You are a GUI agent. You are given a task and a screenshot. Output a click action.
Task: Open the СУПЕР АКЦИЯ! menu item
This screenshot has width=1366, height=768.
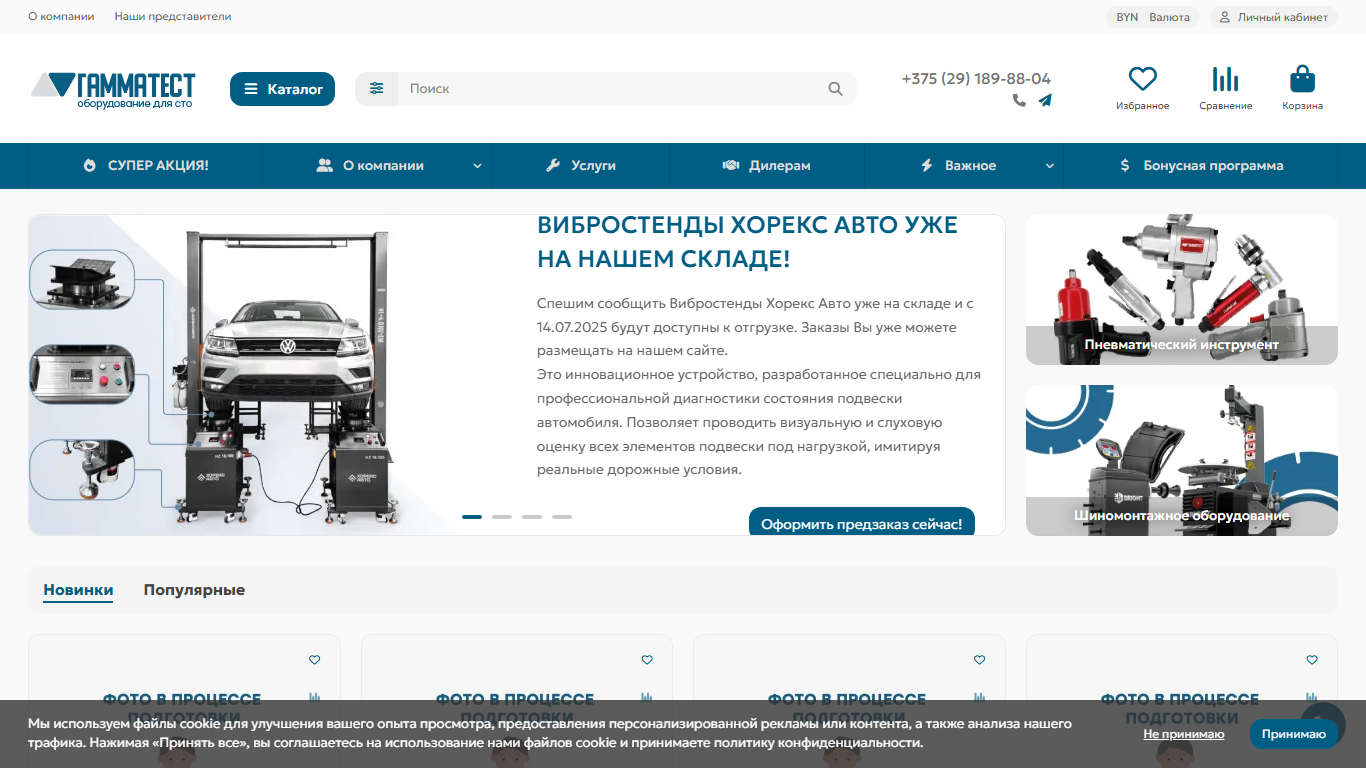click(145, 166)
